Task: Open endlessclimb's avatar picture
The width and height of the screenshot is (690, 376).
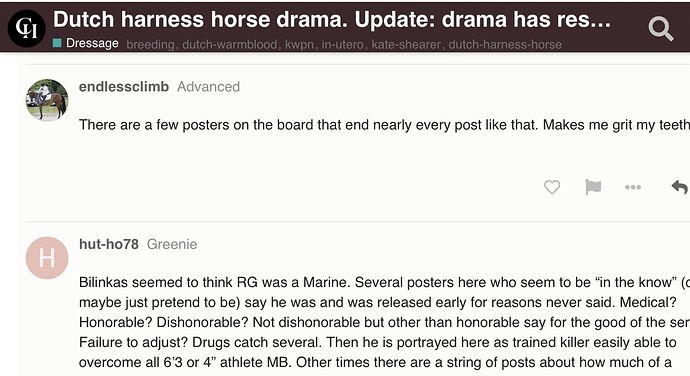Action: 47,100
